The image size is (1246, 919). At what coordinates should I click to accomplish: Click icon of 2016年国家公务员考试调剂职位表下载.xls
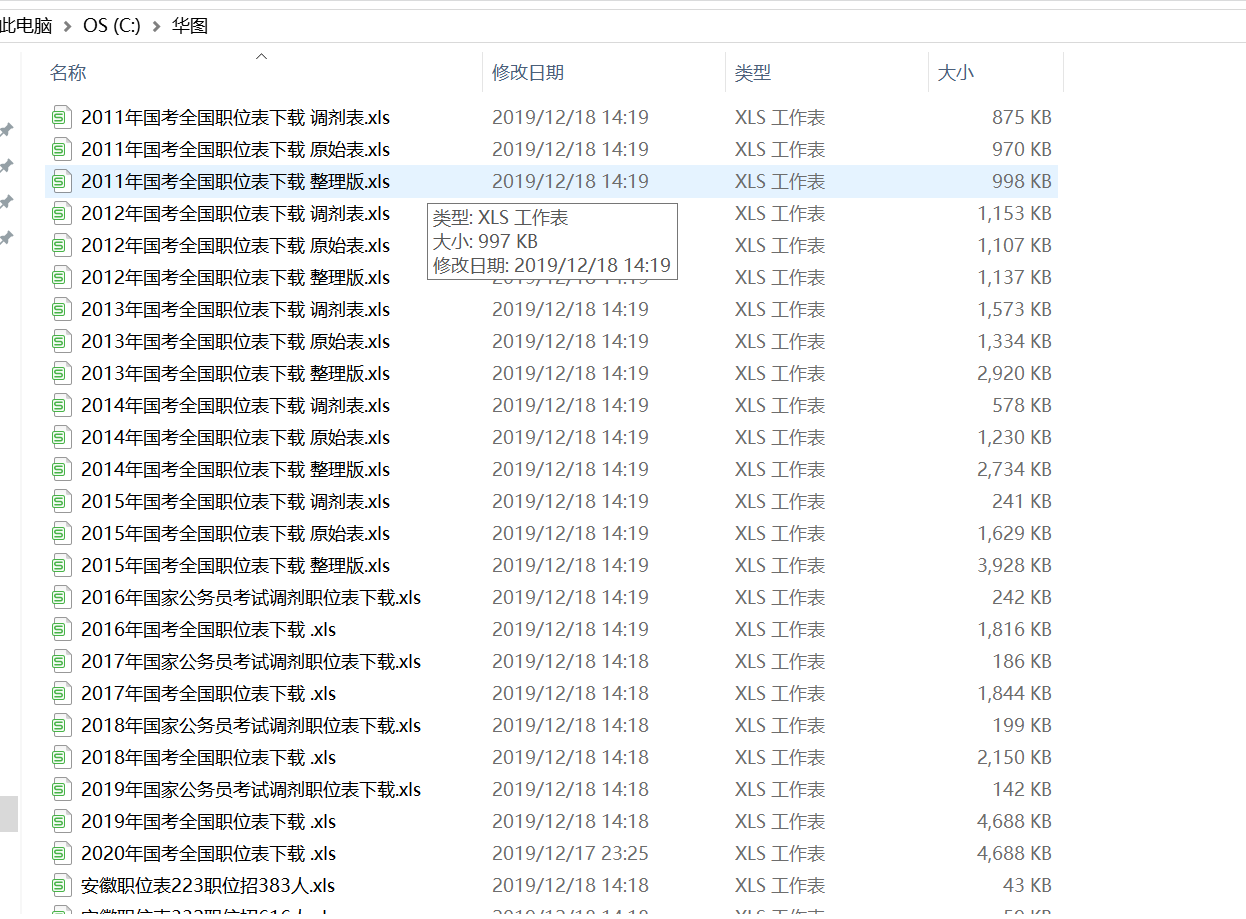(x=62, y=597)
